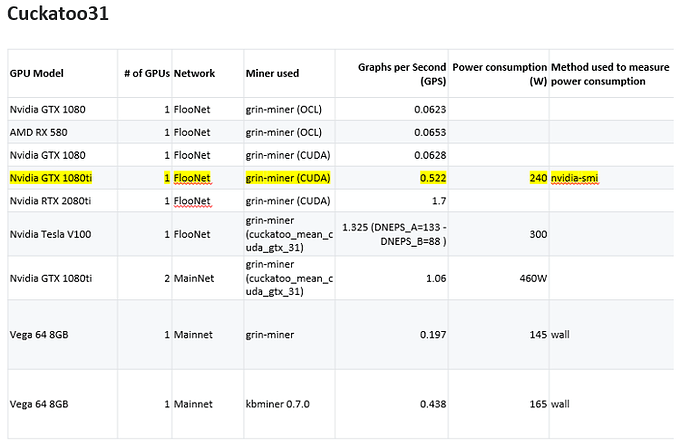Select the Graphs per Second (GPS) header
690x448 pixels.
pos(402,74)
